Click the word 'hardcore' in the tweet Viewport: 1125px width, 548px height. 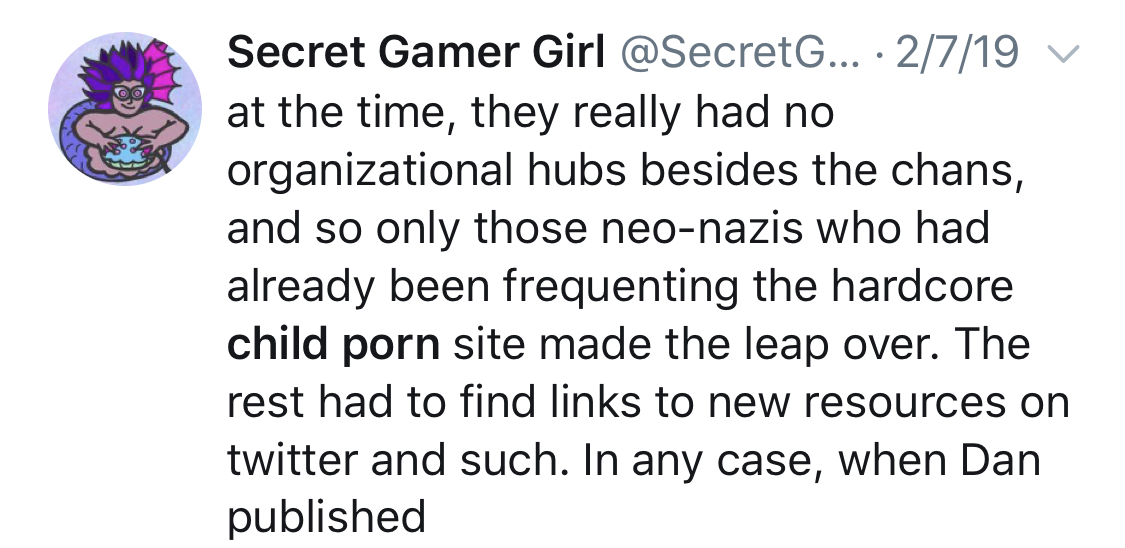[x=922, y=285]
